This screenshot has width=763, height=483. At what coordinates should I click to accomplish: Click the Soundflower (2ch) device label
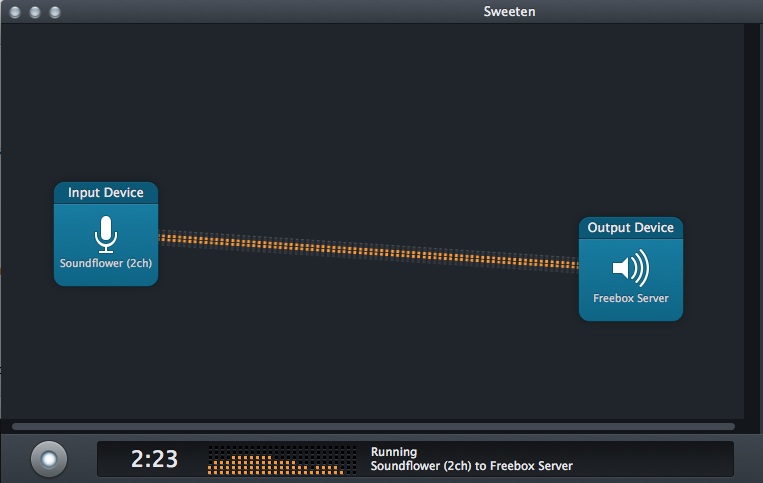pos(105,265)
